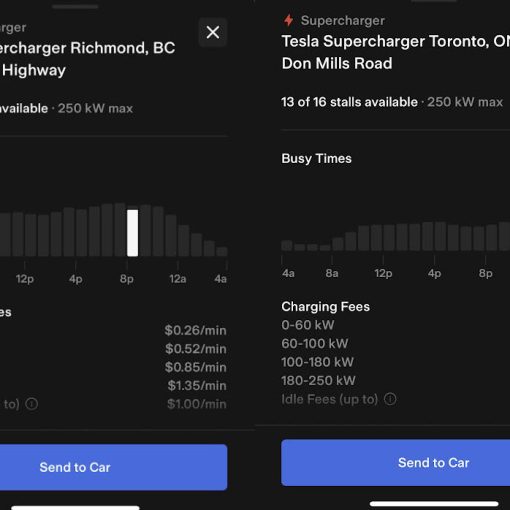Send Toronto Supercharger to car
The height and width of the screenshot is (510, 510).
396,462
